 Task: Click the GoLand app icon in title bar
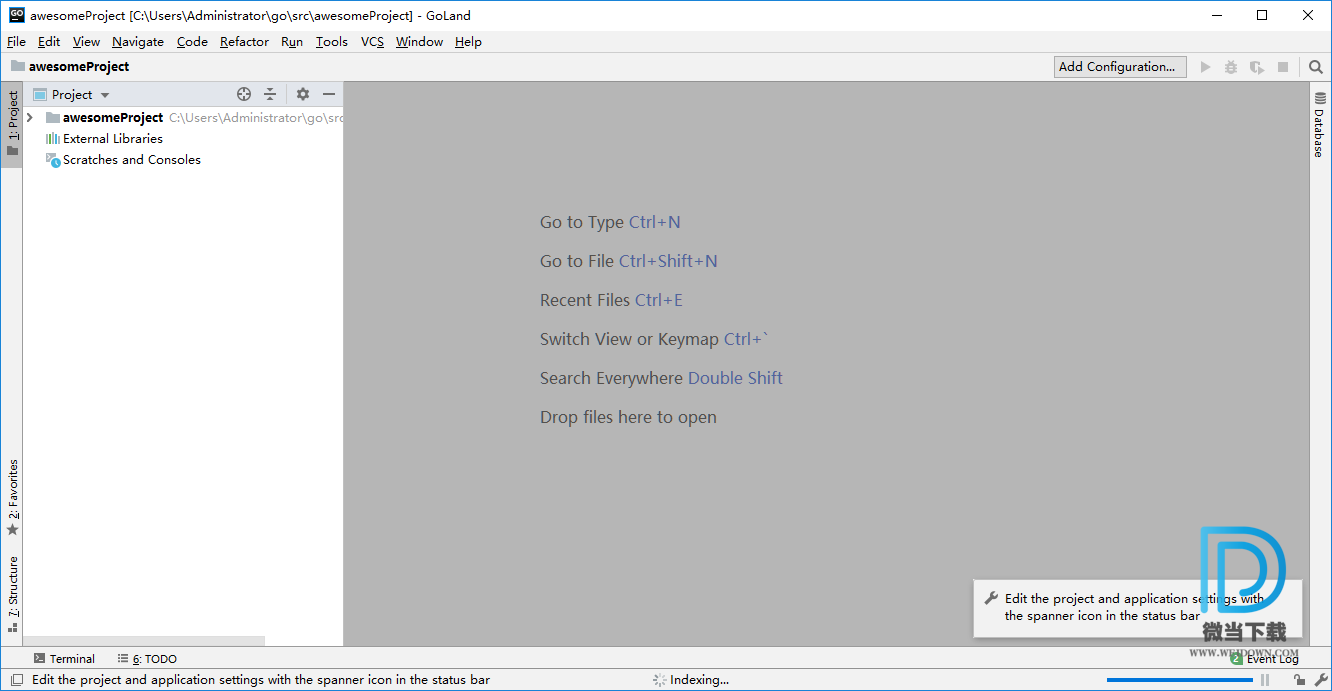pyautogui.click(x=16, y=15)
